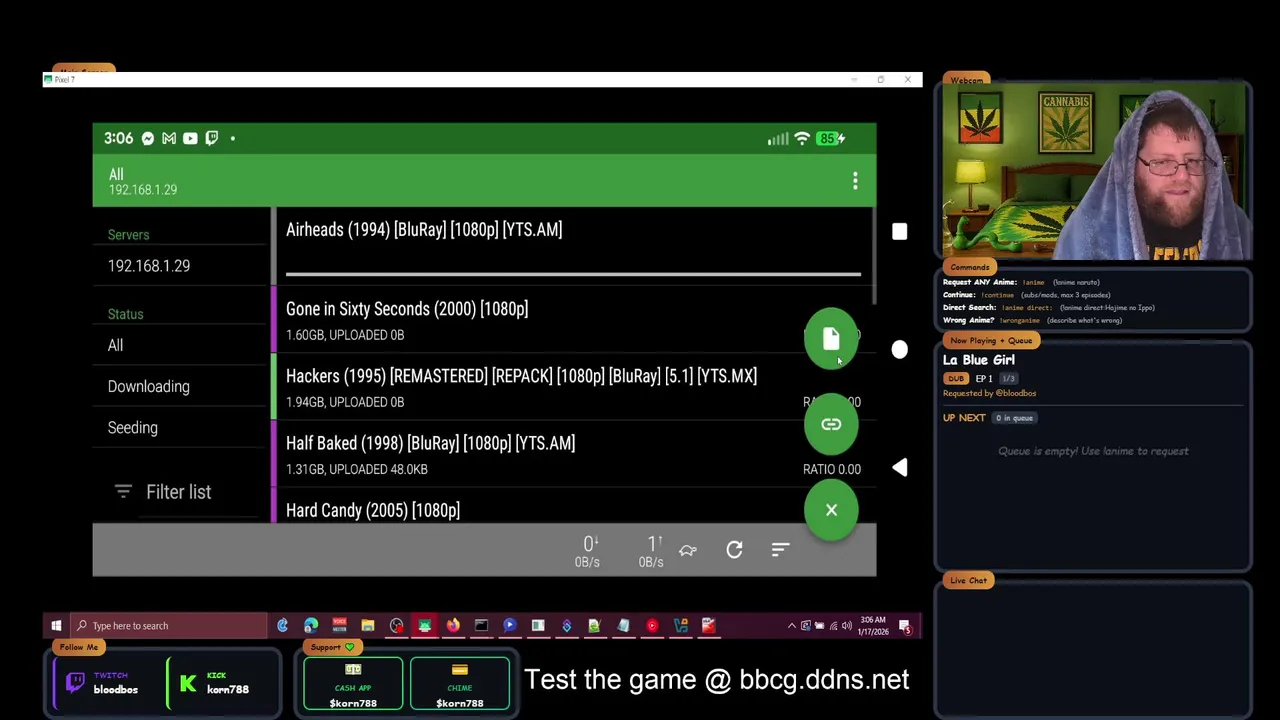Click the Now Playing + Queue label
Image resolution: width=1280 pixels, height=720 pixels.
(x=991, y=340)
